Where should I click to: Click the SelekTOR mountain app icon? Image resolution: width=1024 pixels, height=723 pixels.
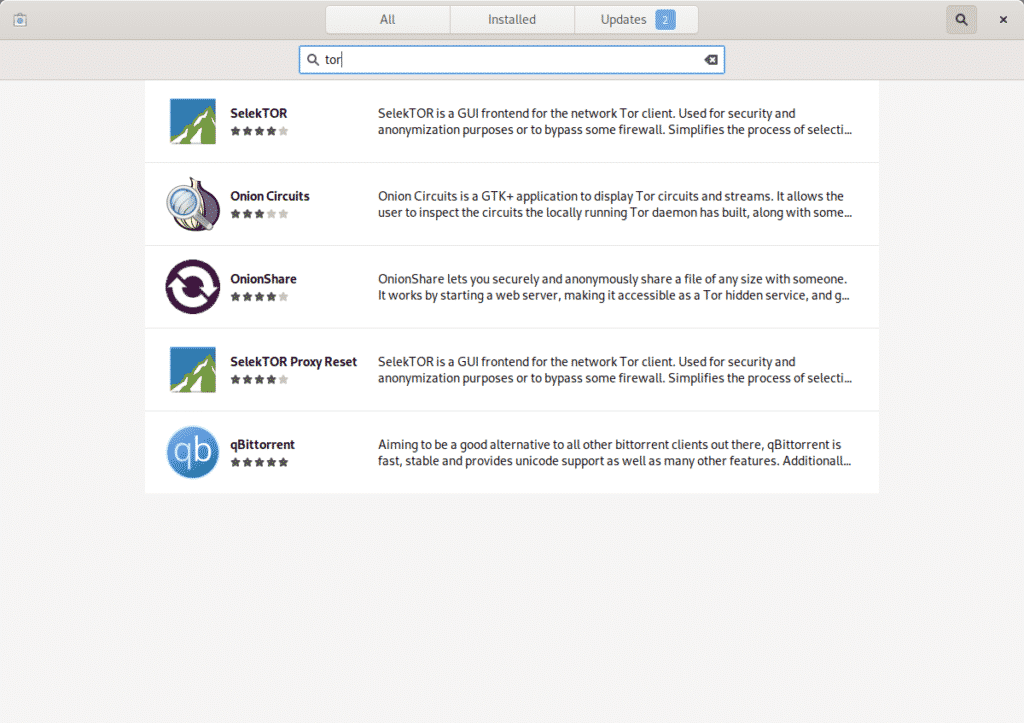[193, 121]
